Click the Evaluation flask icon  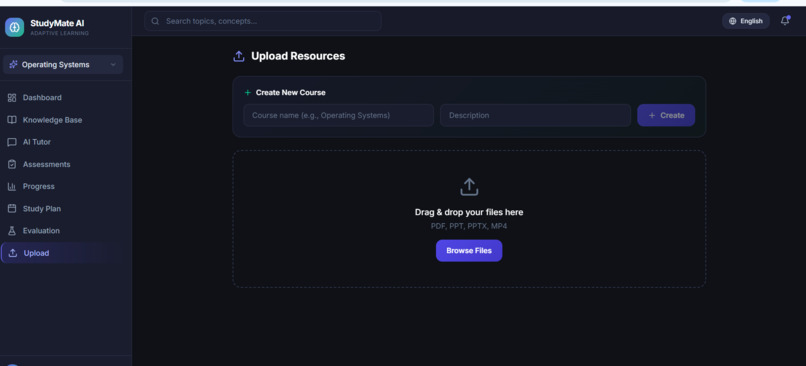coord(12,231)
